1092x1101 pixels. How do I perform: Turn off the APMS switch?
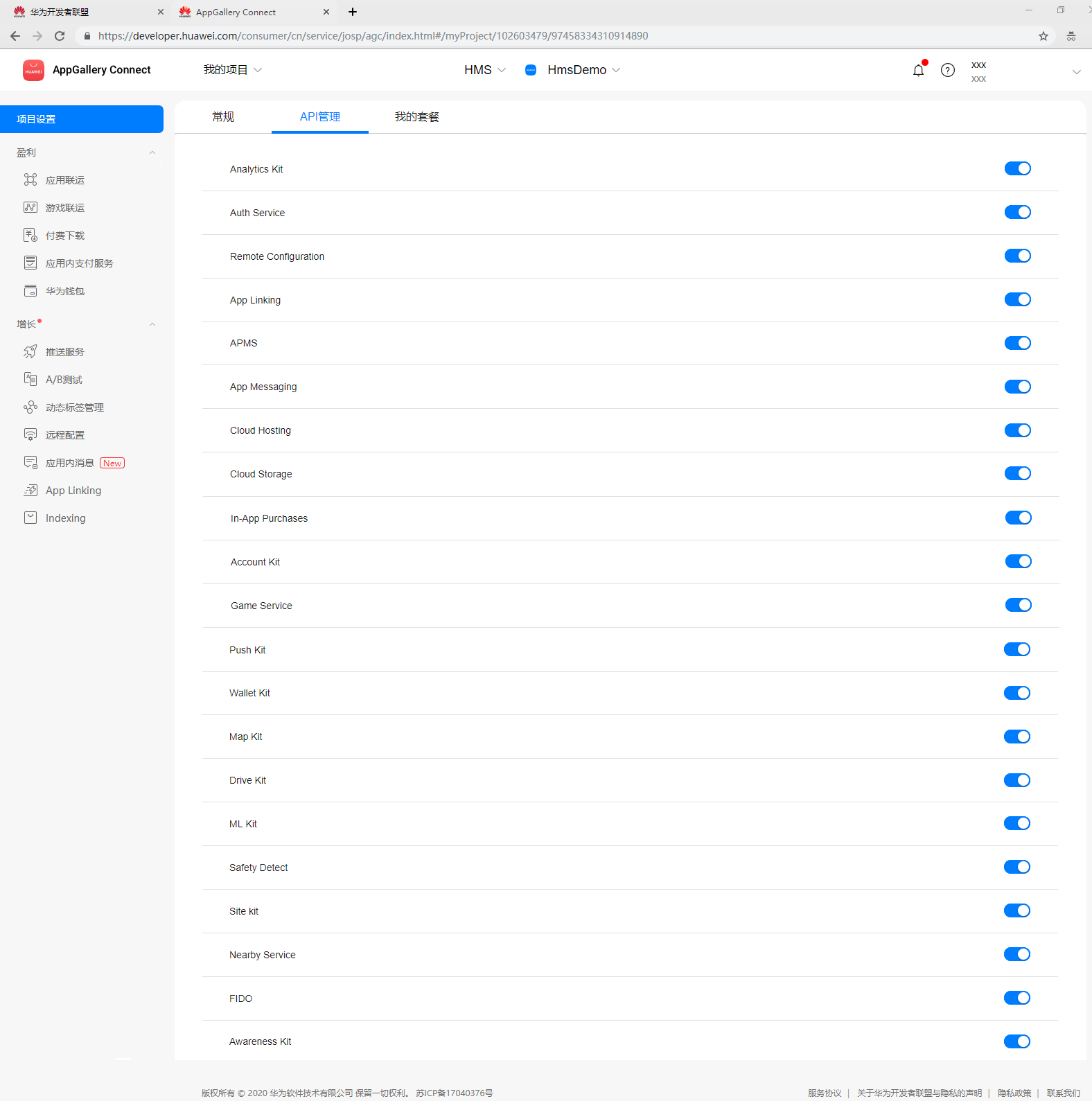(x=1018, y=344)
